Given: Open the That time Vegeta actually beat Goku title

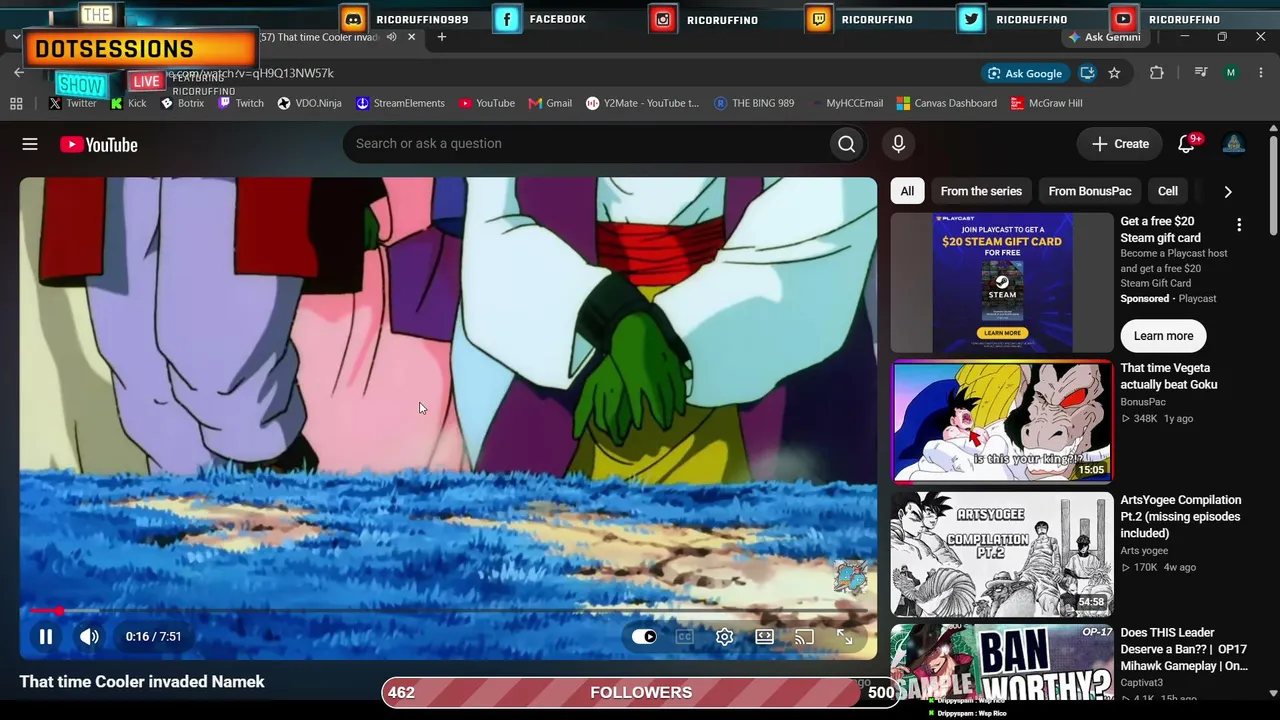Looking at the screenshot, I should point(1168,376).
